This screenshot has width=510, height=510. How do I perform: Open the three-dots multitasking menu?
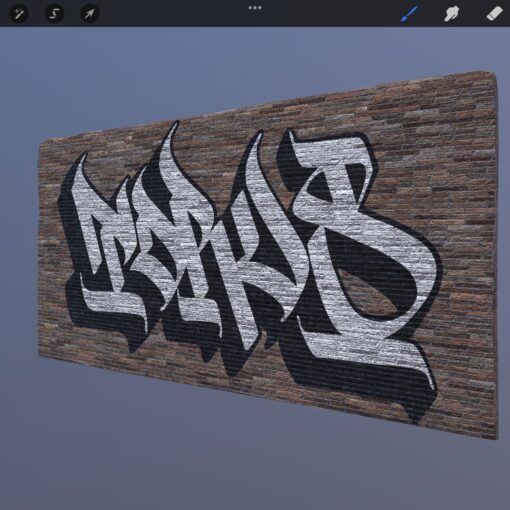(255, 8)
